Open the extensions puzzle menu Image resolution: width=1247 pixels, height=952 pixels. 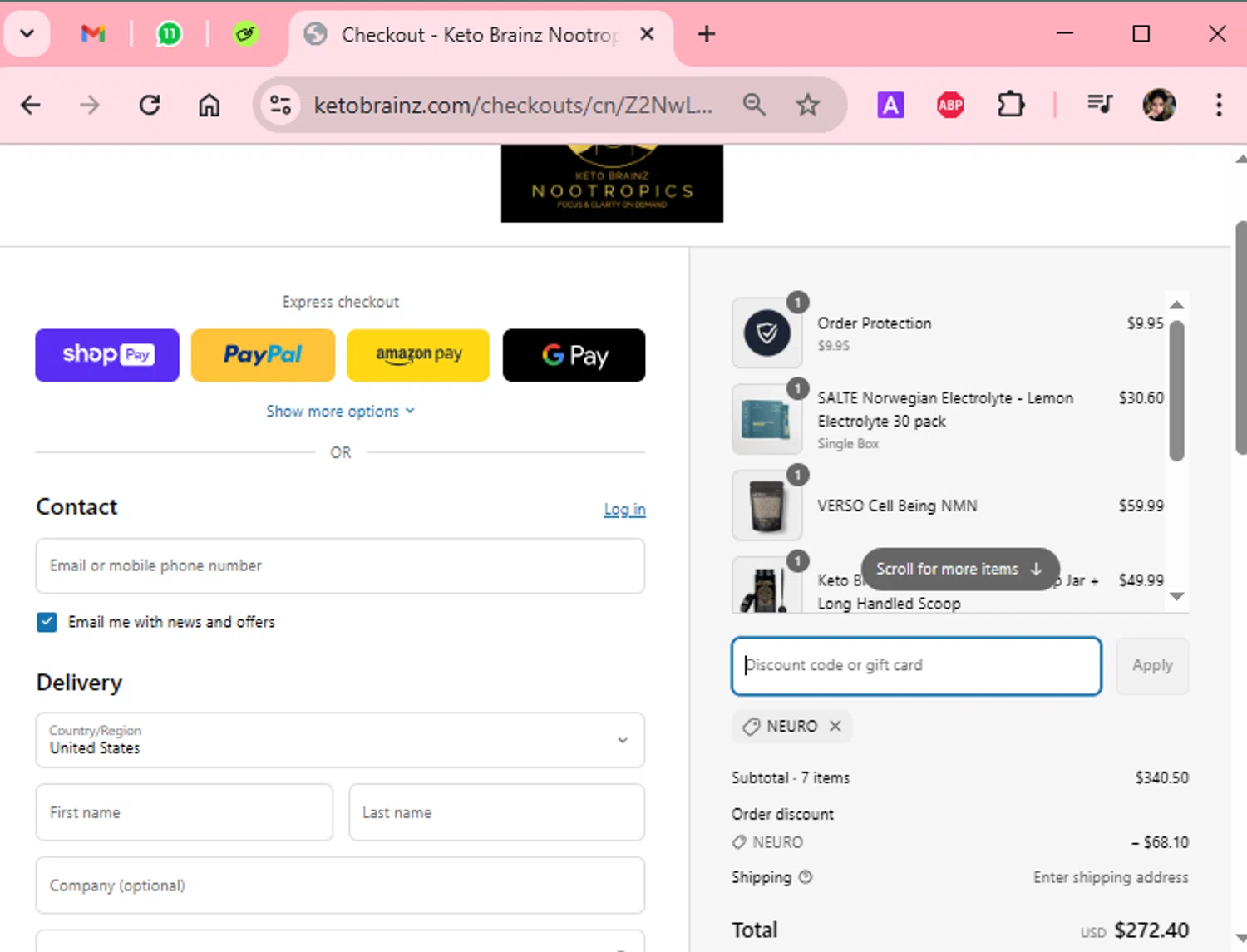tap(1010, 105)
